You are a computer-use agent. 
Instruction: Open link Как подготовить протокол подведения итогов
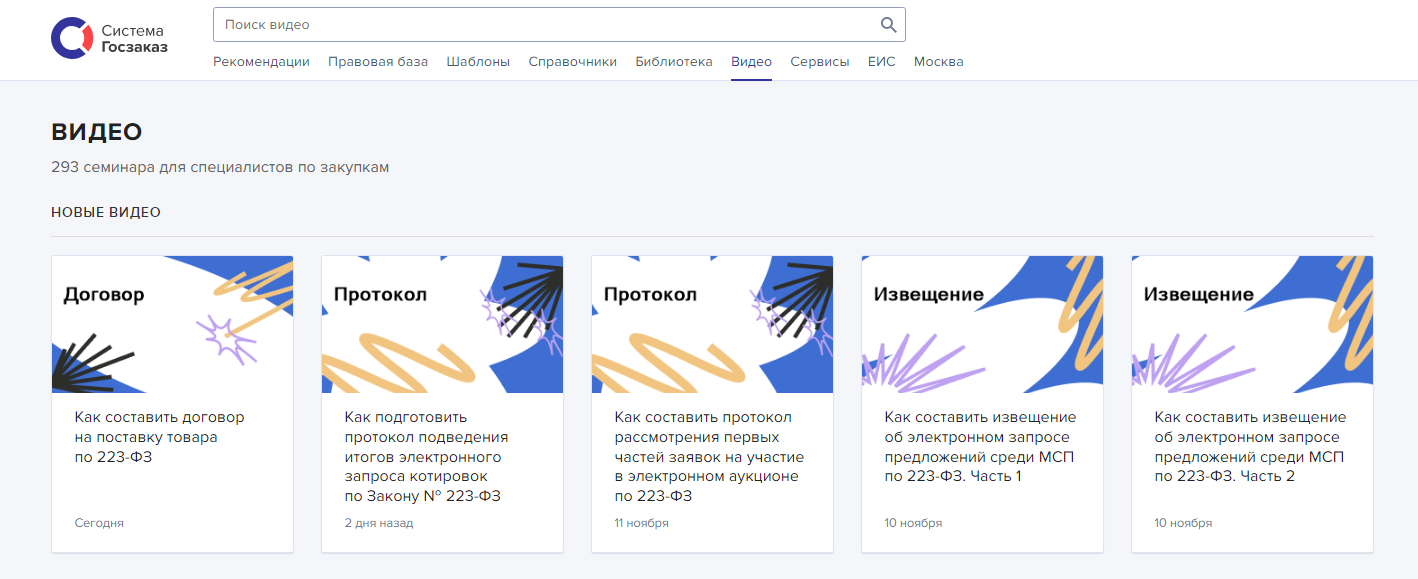pos(427,457)
